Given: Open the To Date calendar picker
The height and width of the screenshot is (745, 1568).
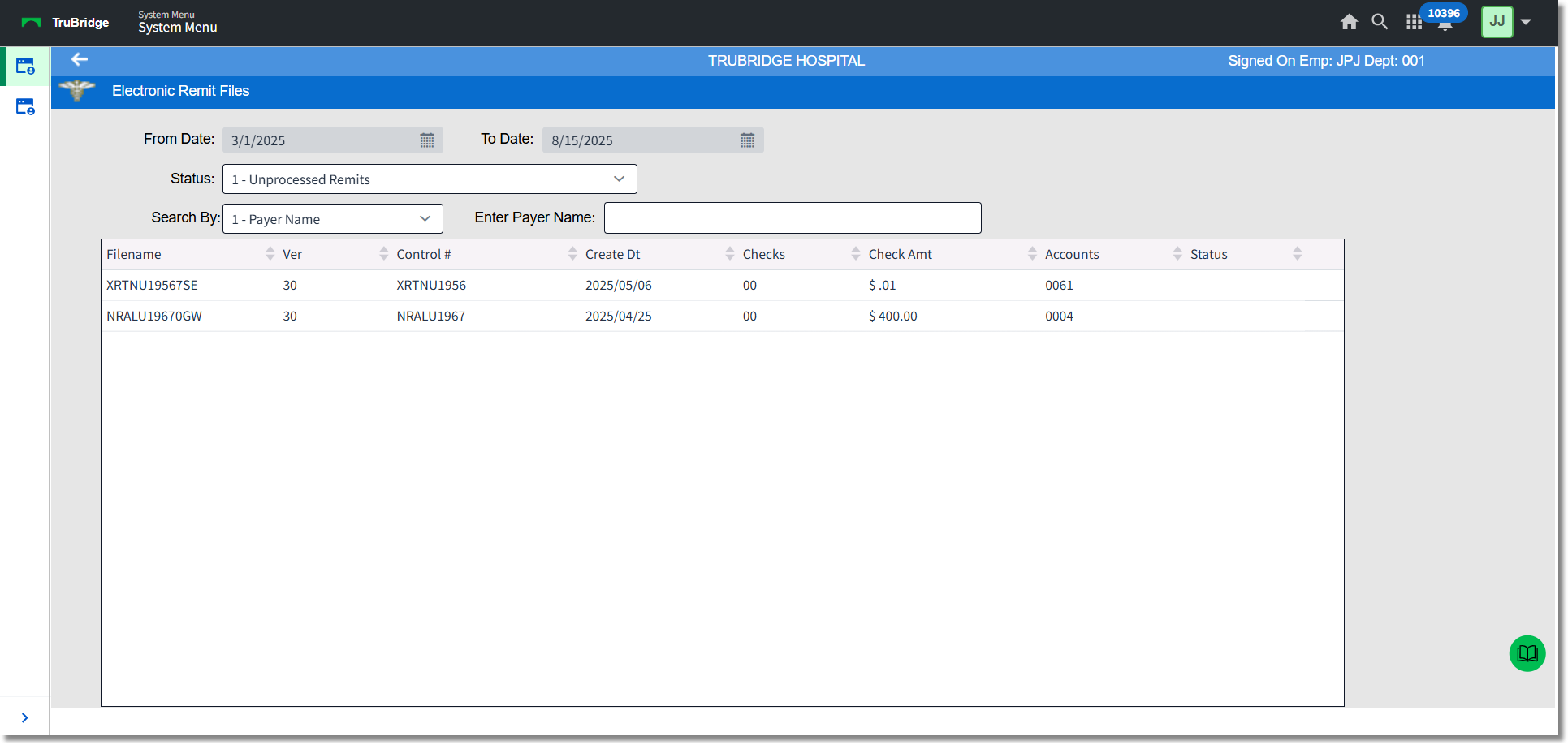Looking at the screenshot, I should [x=747, y=140].
